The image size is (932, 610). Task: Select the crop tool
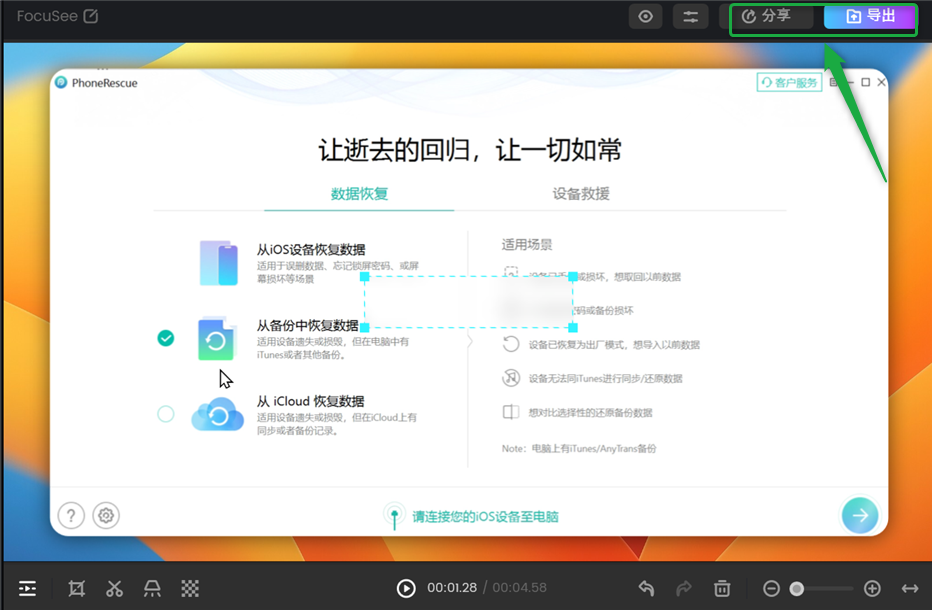(x=77, y=589)
